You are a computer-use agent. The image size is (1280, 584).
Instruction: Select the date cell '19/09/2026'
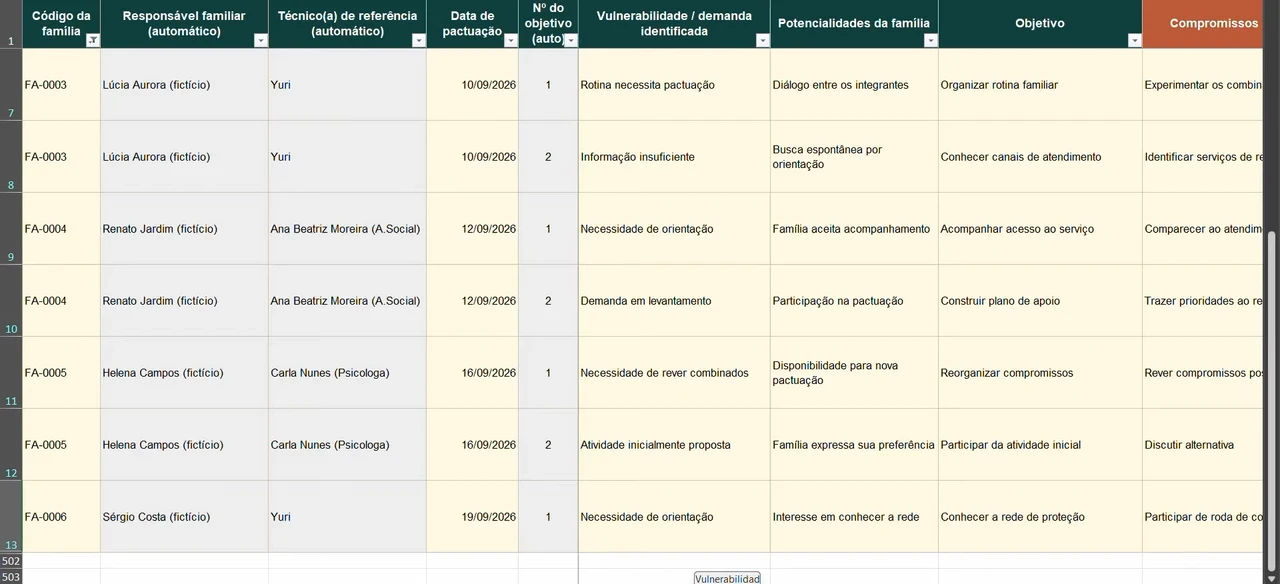tap(472, 517)
